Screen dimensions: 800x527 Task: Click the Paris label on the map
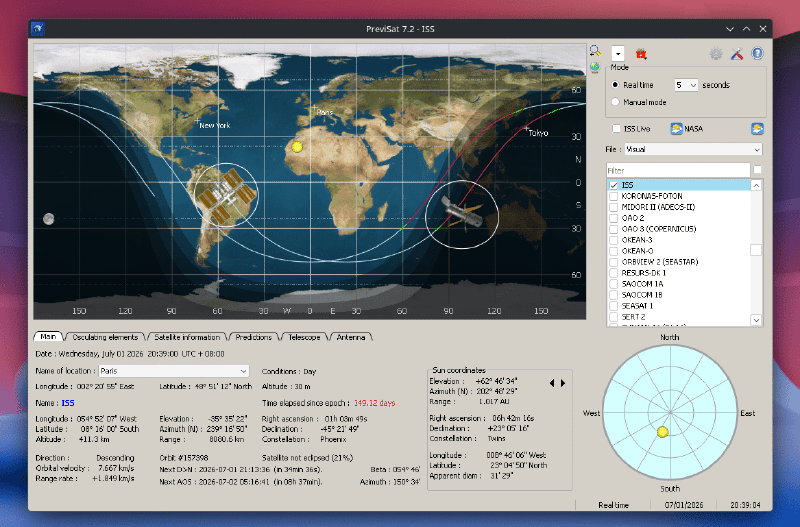coord(324,112)
